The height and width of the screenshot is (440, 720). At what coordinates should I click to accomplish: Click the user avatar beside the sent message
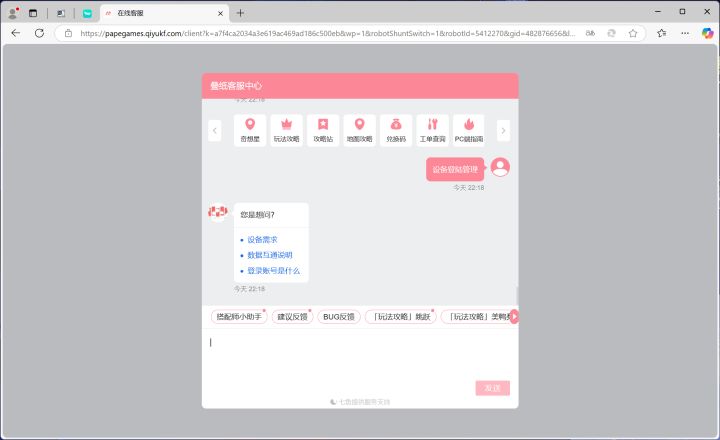coord(500,167)
